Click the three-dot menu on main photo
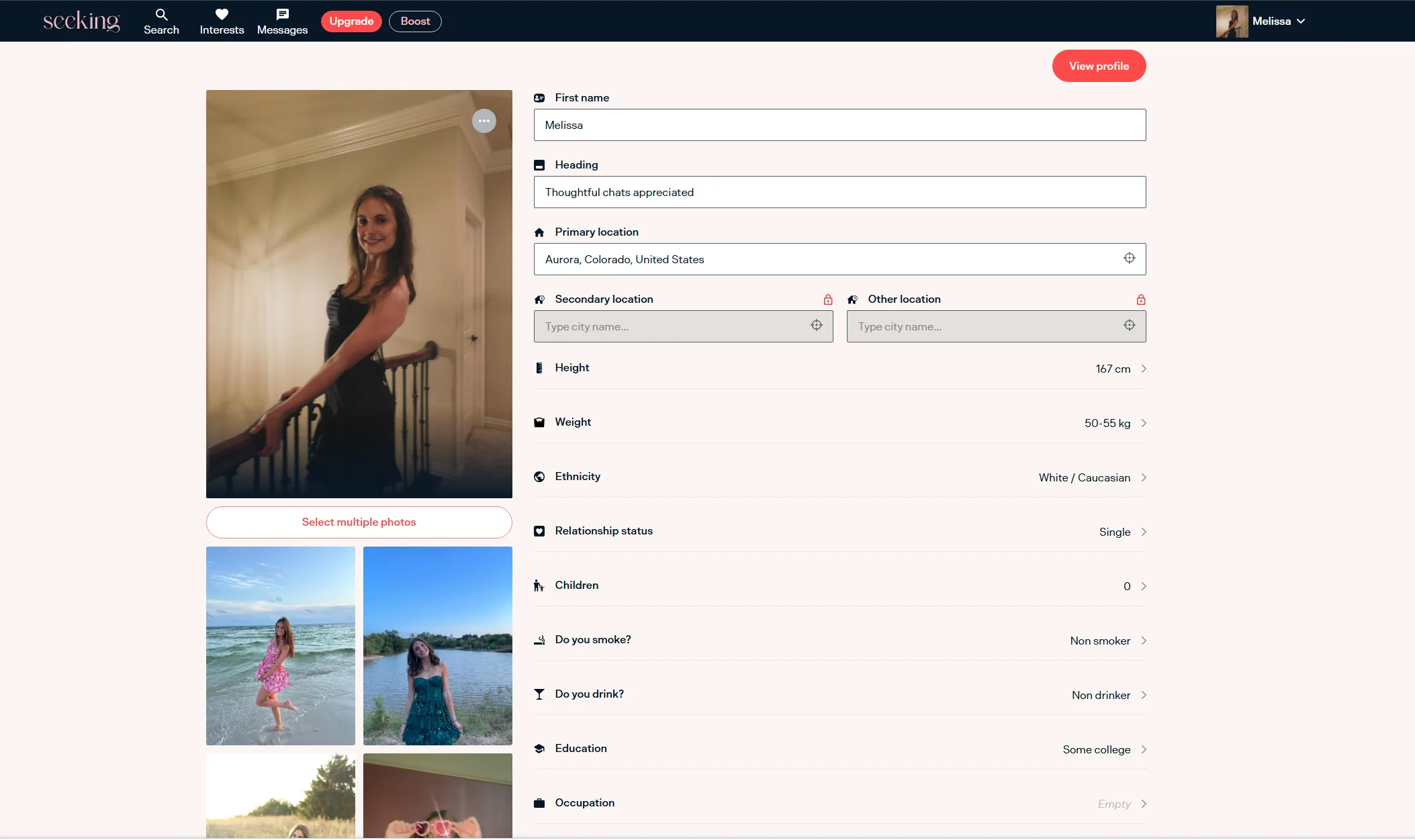 click(484, 121)
